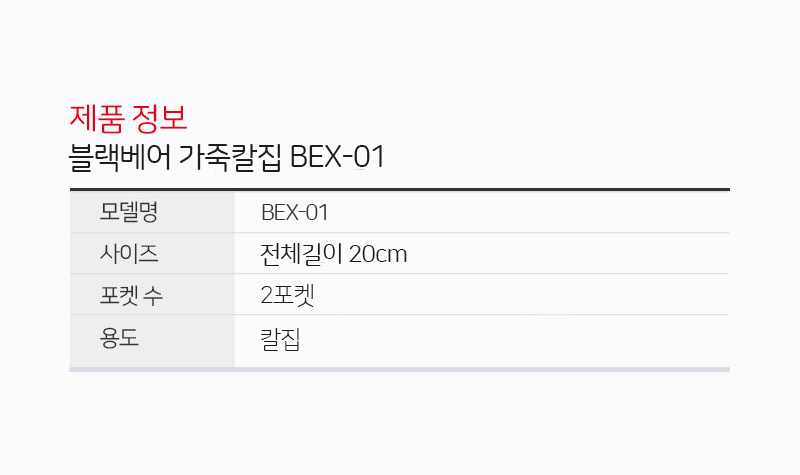
Task: Click the 용도 label cell
Action: click(x=152, y=340)
